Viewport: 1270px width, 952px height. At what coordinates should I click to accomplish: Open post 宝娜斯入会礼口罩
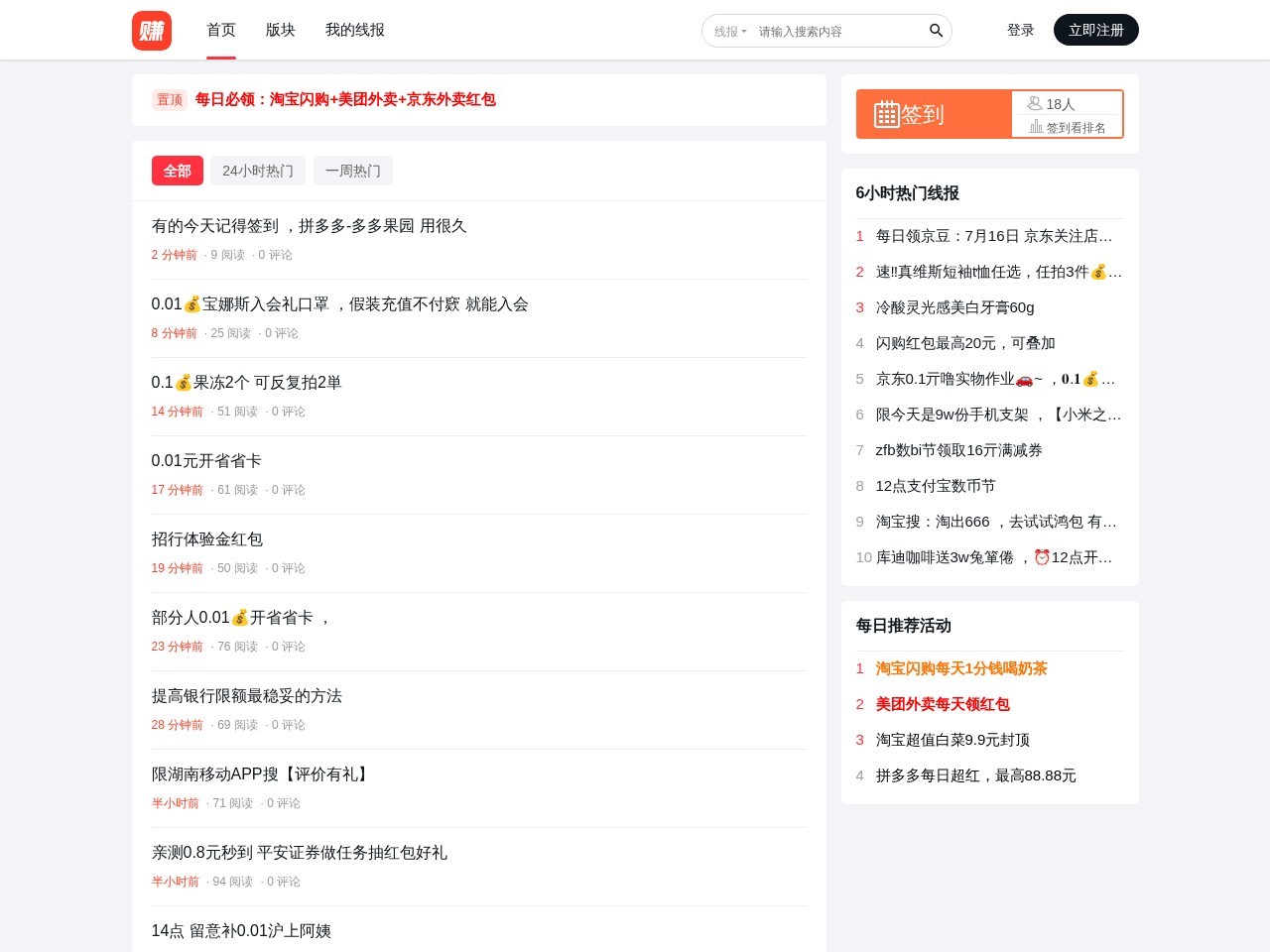339,304
